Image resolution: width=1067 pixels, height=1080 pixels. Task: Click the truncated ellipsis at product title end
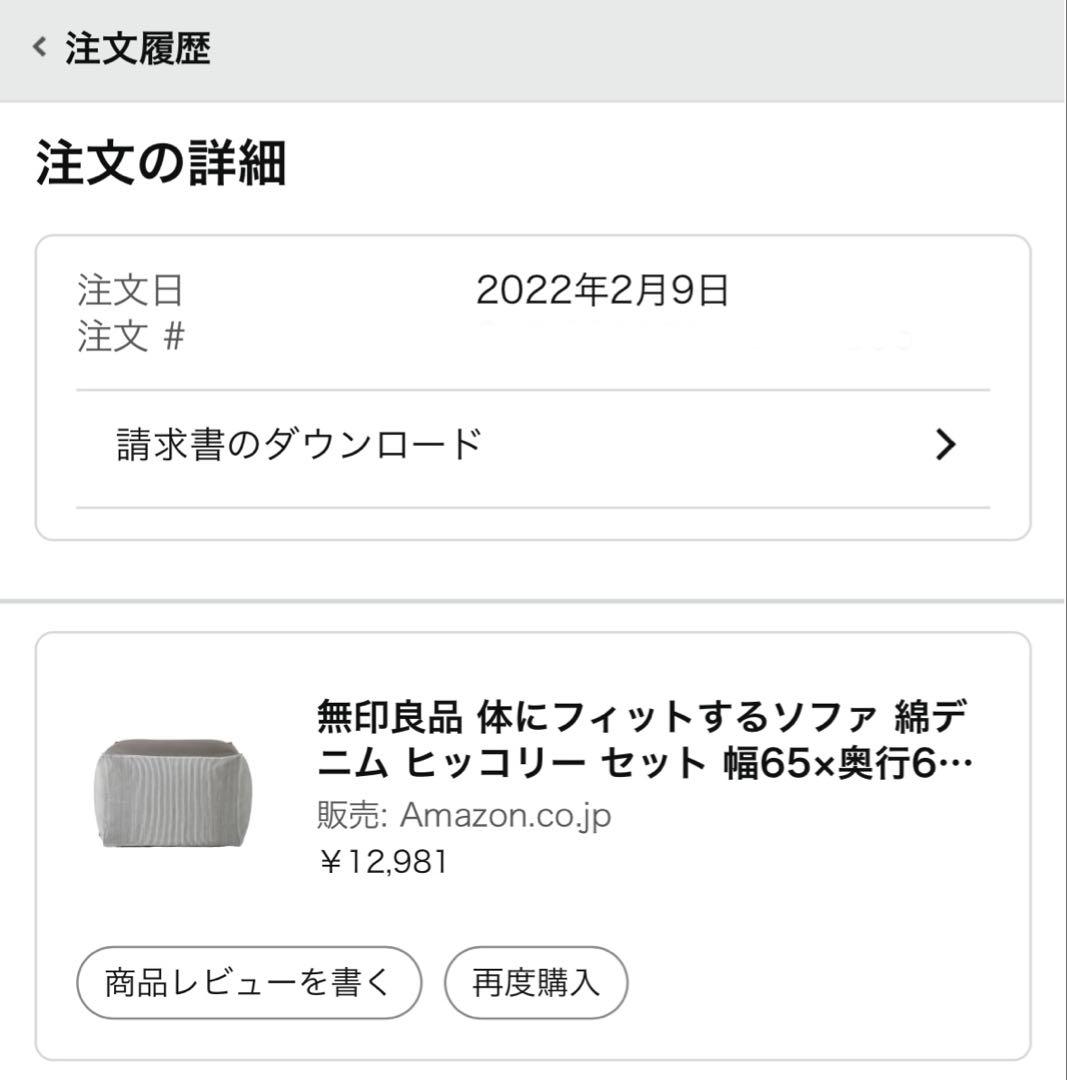(x=960, y=763)
